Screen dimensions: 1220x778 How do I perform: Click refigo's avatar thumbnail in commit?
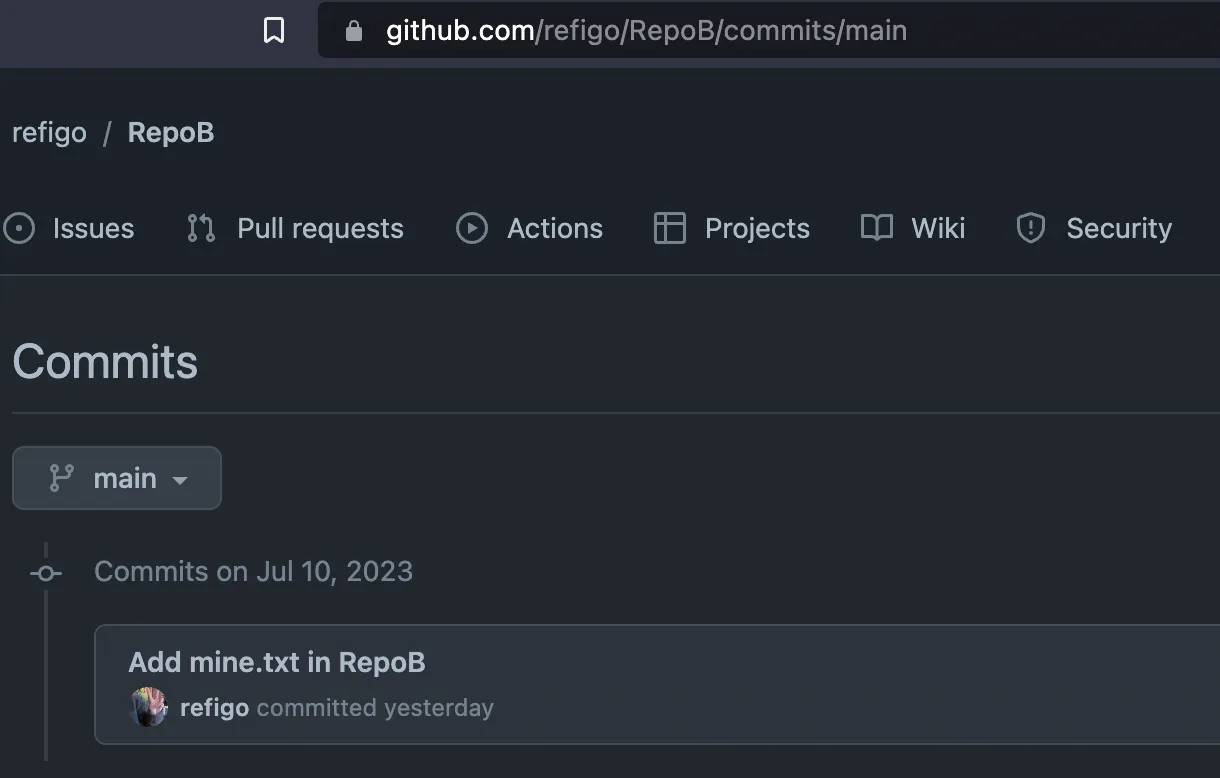(x=149, y=708)
